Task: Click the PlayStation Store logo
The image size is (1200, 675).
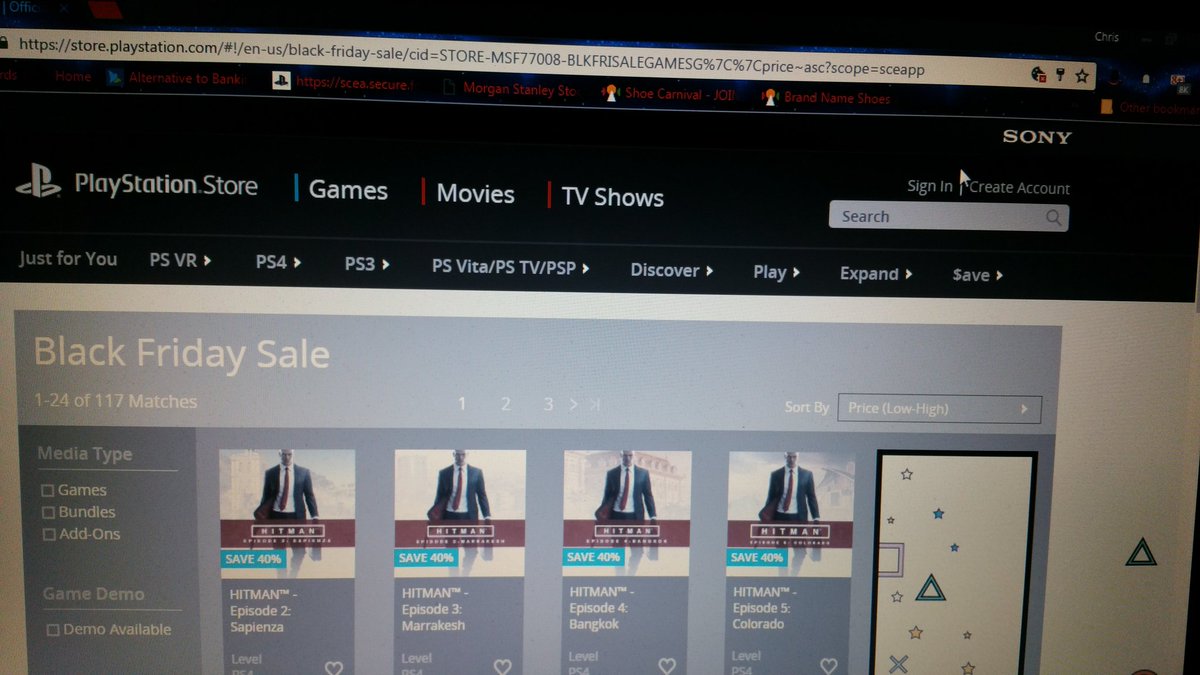Action: [x=137, y=183]
